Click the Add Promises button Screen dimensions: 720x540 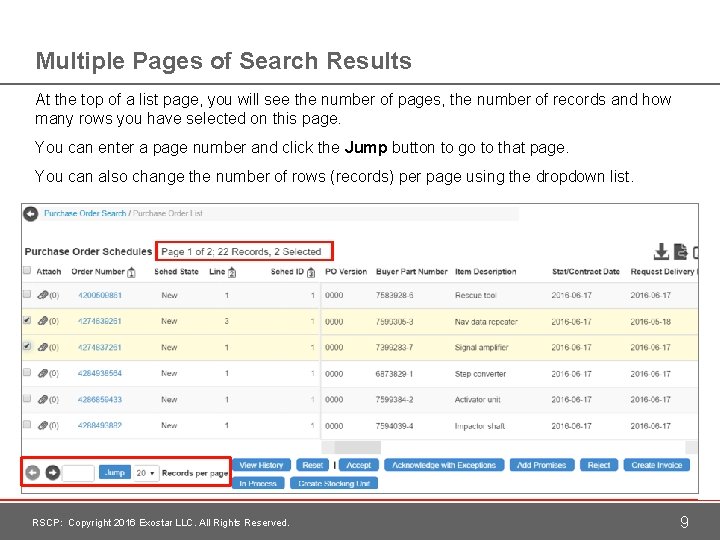(x=542, y=465)
